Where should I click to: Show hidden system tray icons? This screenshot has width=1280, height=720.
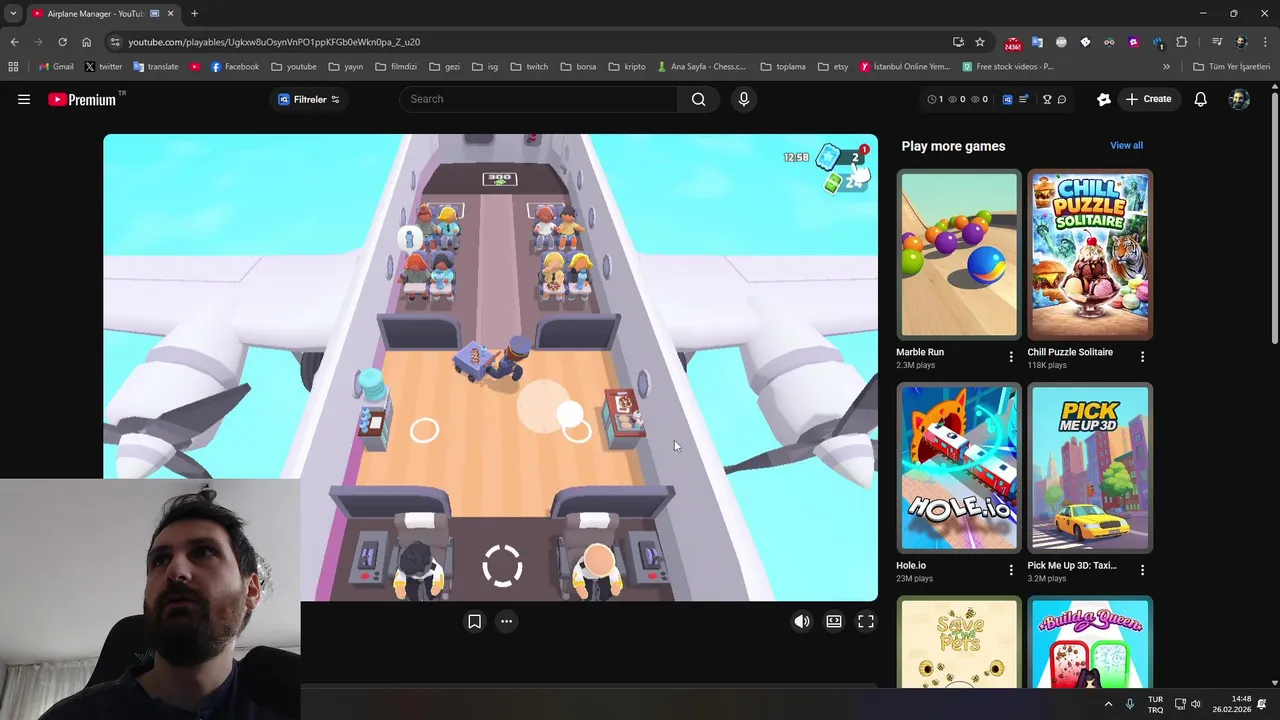click(x=1108, y=704)
